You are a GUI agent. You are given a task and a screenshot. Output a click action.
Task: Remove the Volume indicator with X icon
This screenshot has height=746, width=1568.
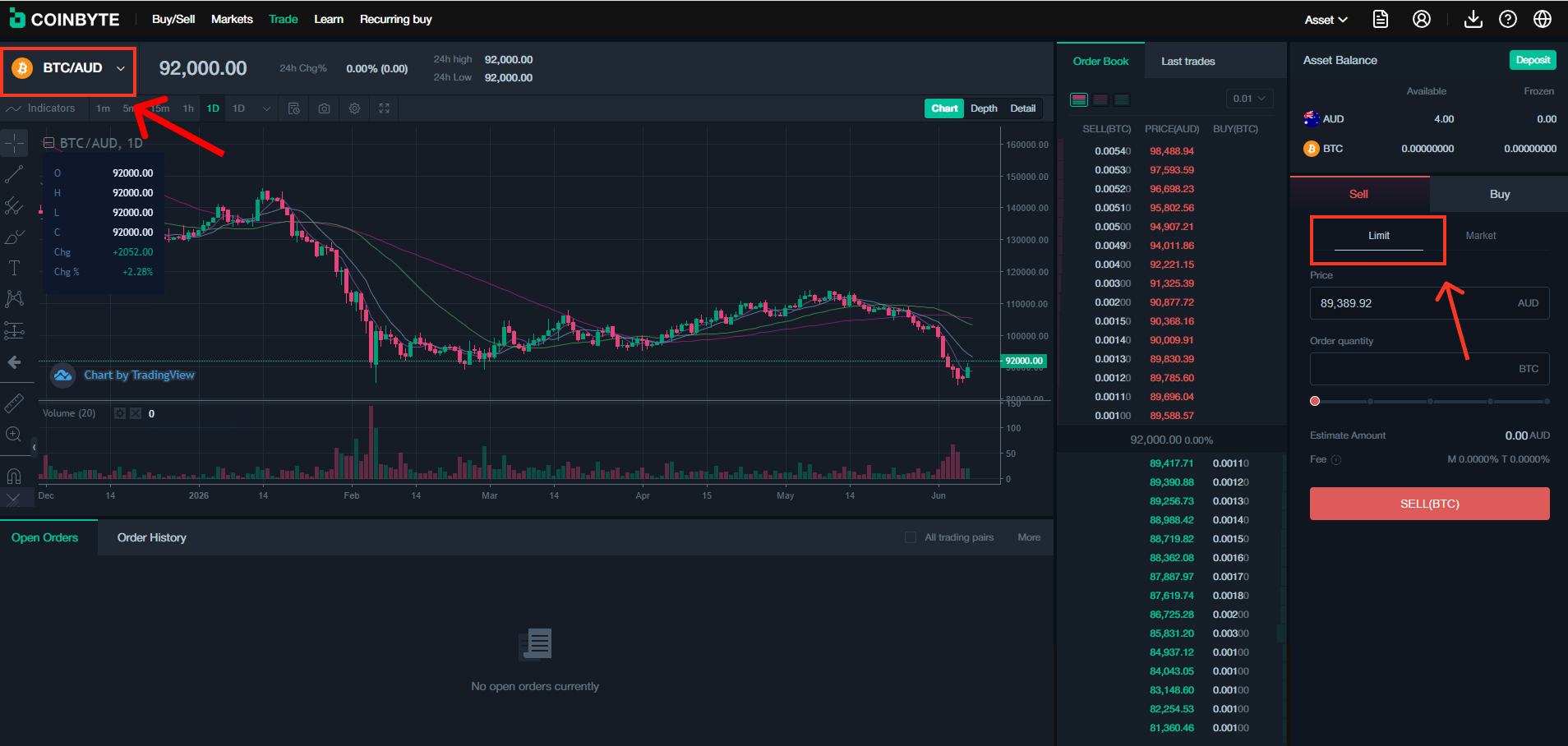click(x=136, y=413)
